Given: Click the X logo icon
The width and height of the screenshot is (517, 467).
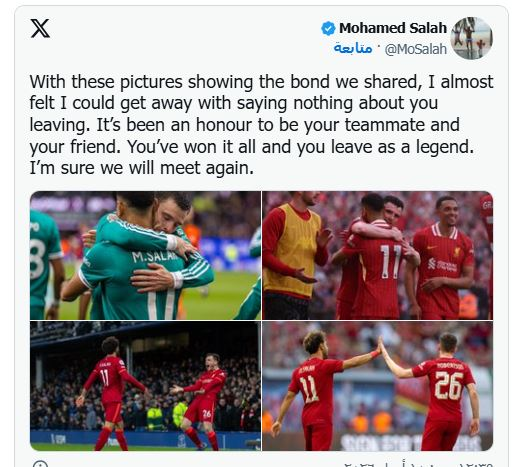Looking at the screenshot, I should (x=40, y=28).
